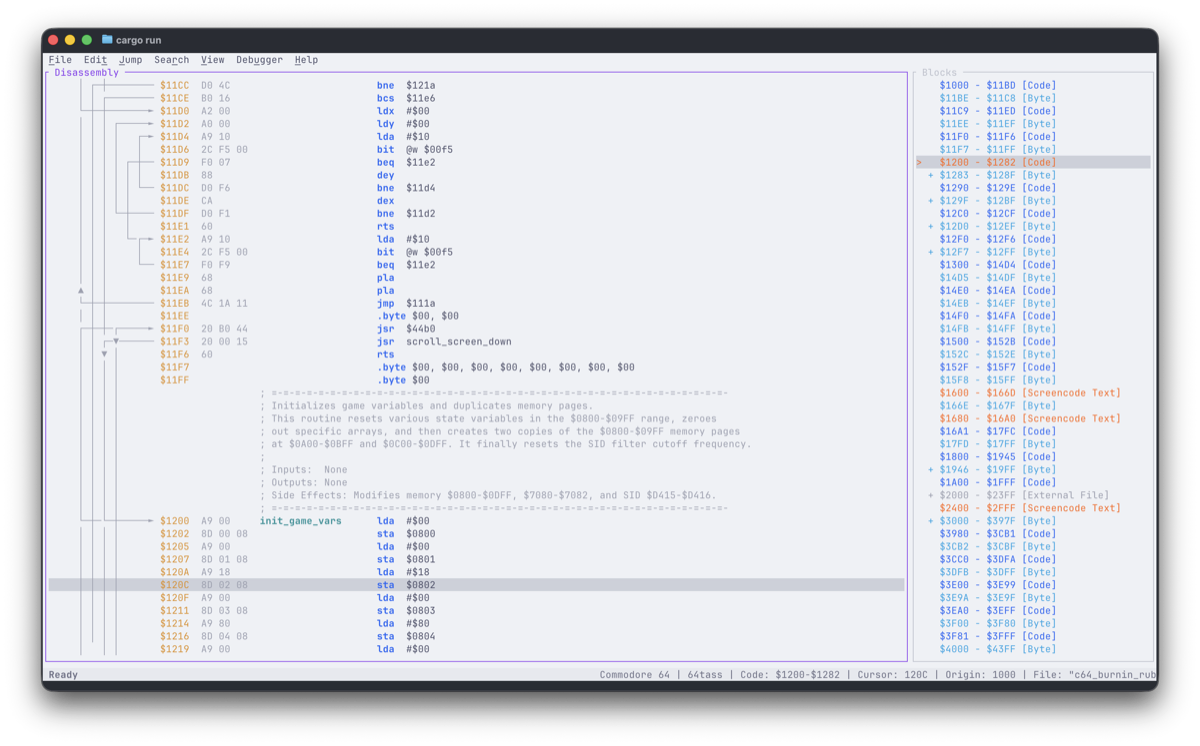This screenshot has height=746, width=1200.
Task: Select block $1300 - $14D4 [Code]
Action: pos(997,265)
